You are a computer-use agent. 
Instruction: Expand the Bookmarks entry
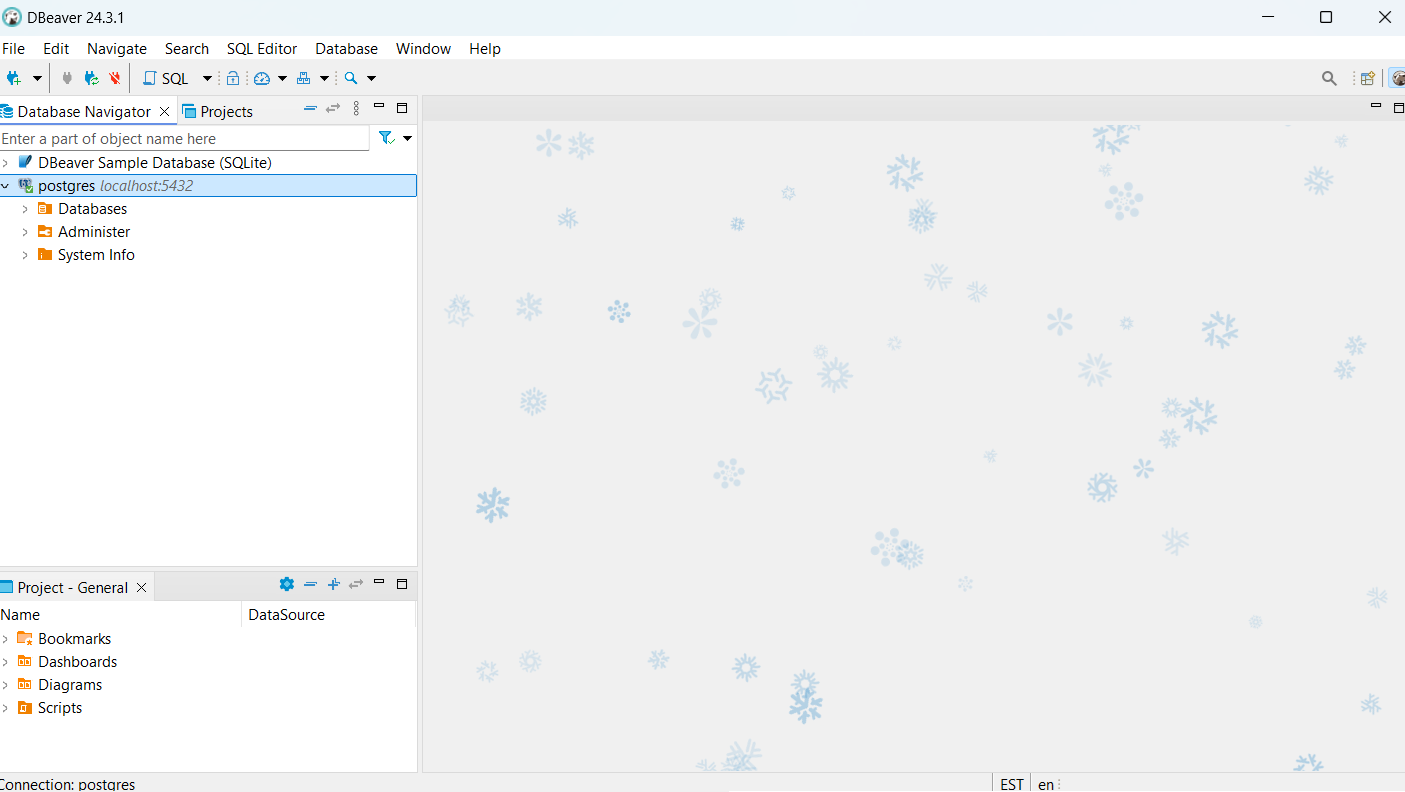click(x=6, y=638)
